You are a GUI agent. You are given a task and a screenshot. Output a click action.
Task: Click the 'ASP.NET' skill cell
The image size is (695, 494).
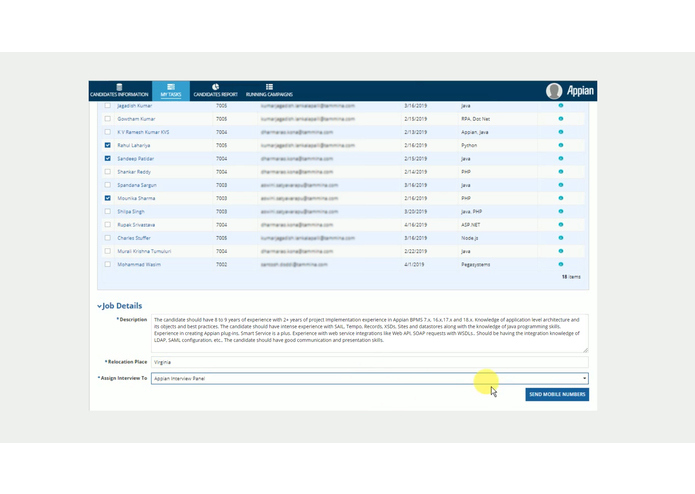470,225
